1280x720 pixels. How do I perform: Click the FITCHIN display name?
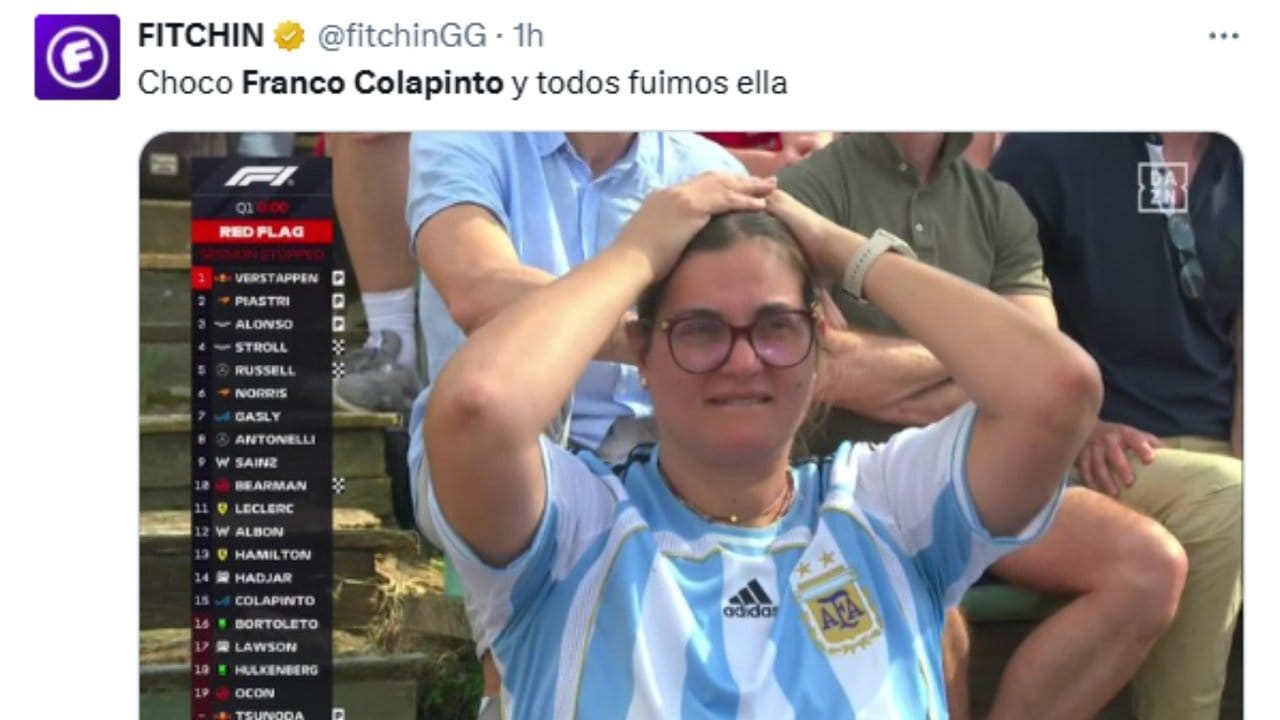pos(201,36)
